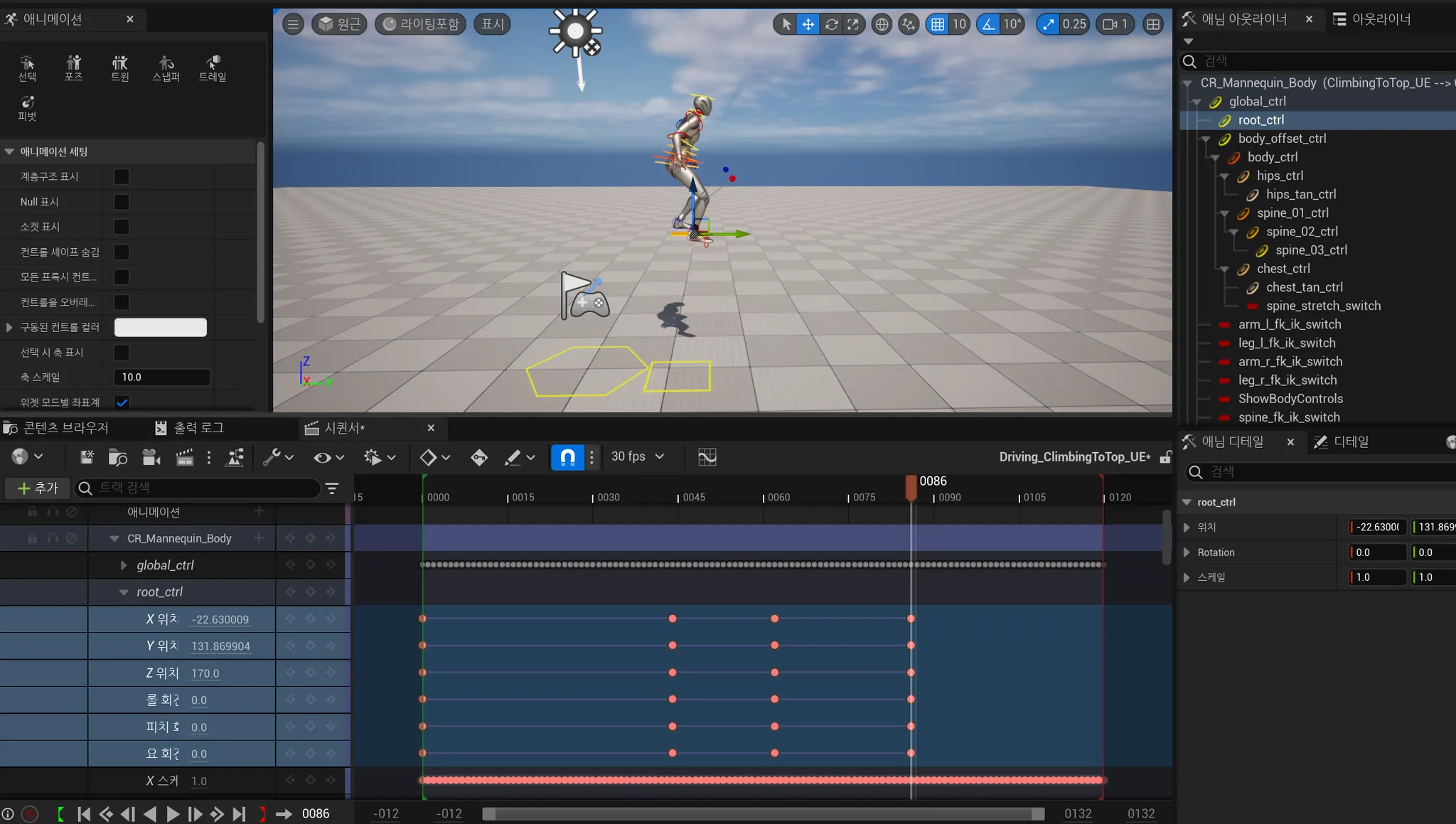Select spine_02_ctrl in the anim outliner

[1301, 231]
